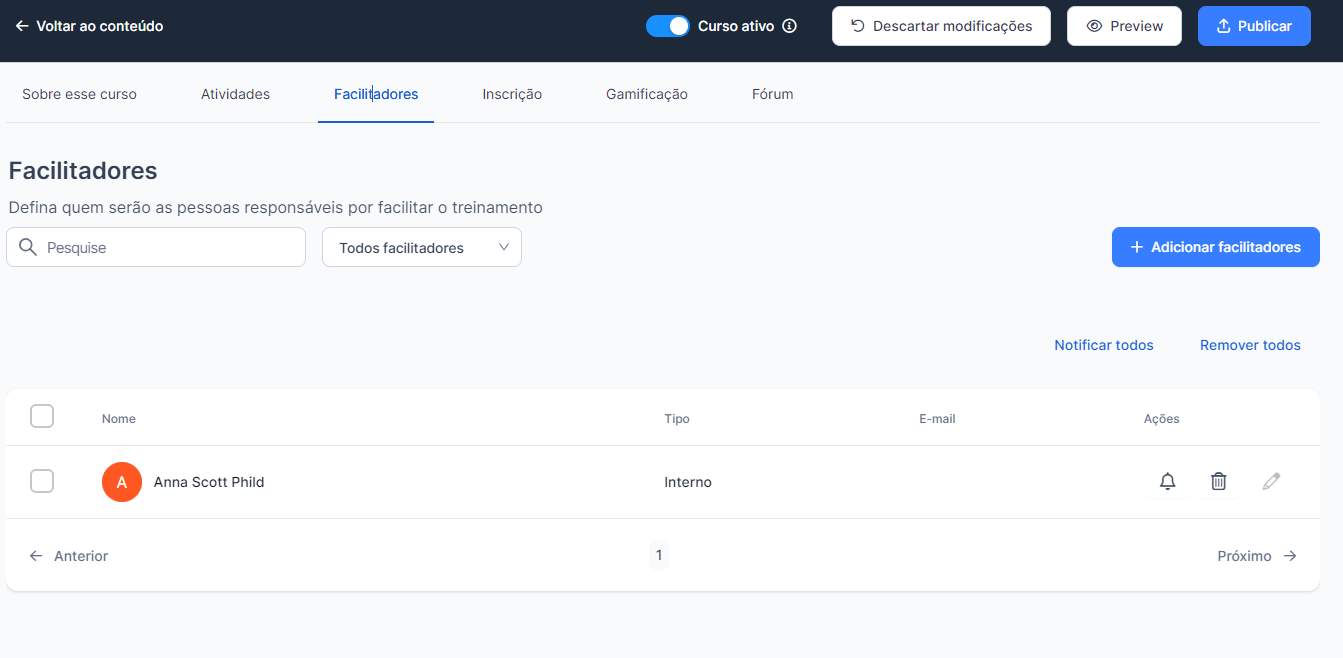Check the select-all checkbox in table header
The width and height of the screenshot is (1343, 658).
pos(42,416)
